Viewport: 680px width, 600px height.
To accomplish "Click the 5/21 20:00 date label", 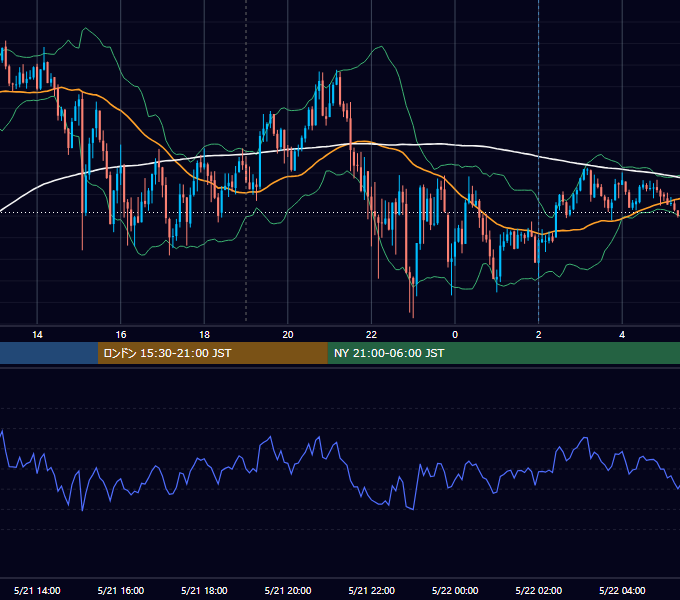I will click(x=288, y=590).
